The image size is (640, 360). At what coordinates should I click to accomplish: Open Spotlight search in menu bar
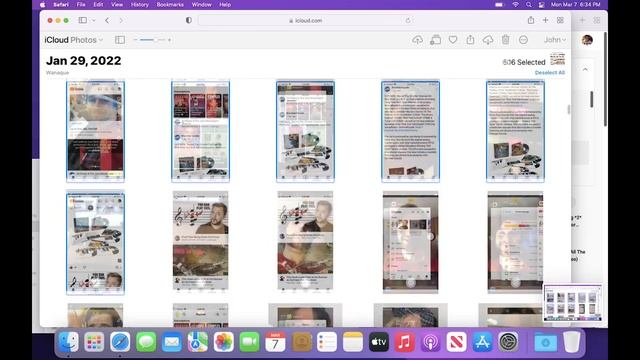pyautogui.click(x=529, y=4)
